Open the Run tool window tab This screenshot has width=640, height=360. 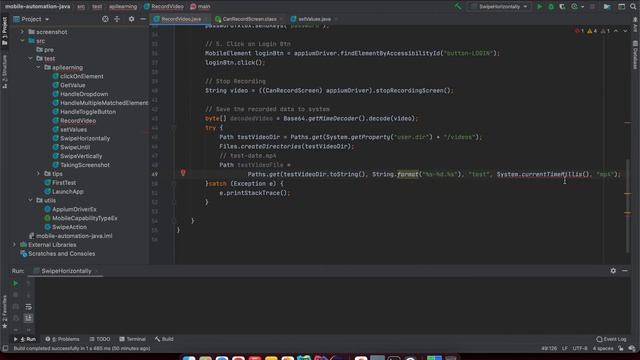(25, 339)
